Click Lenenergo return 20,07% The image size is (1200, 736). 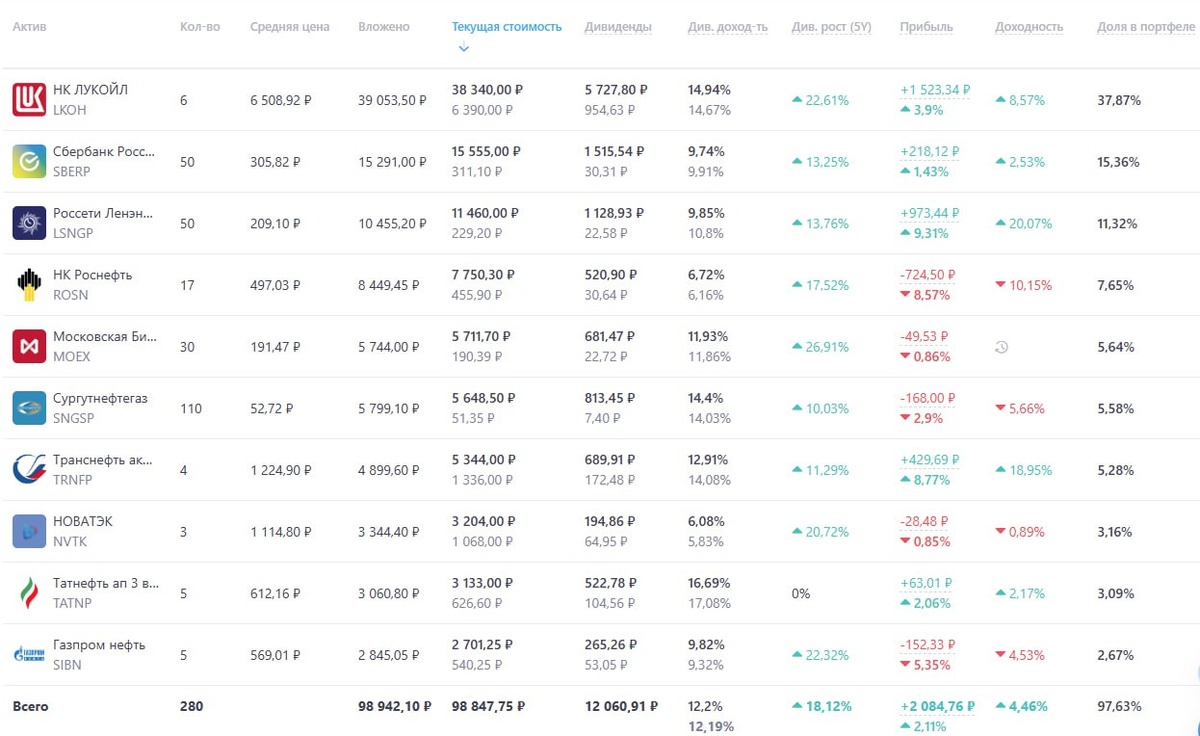(1024, 223)
